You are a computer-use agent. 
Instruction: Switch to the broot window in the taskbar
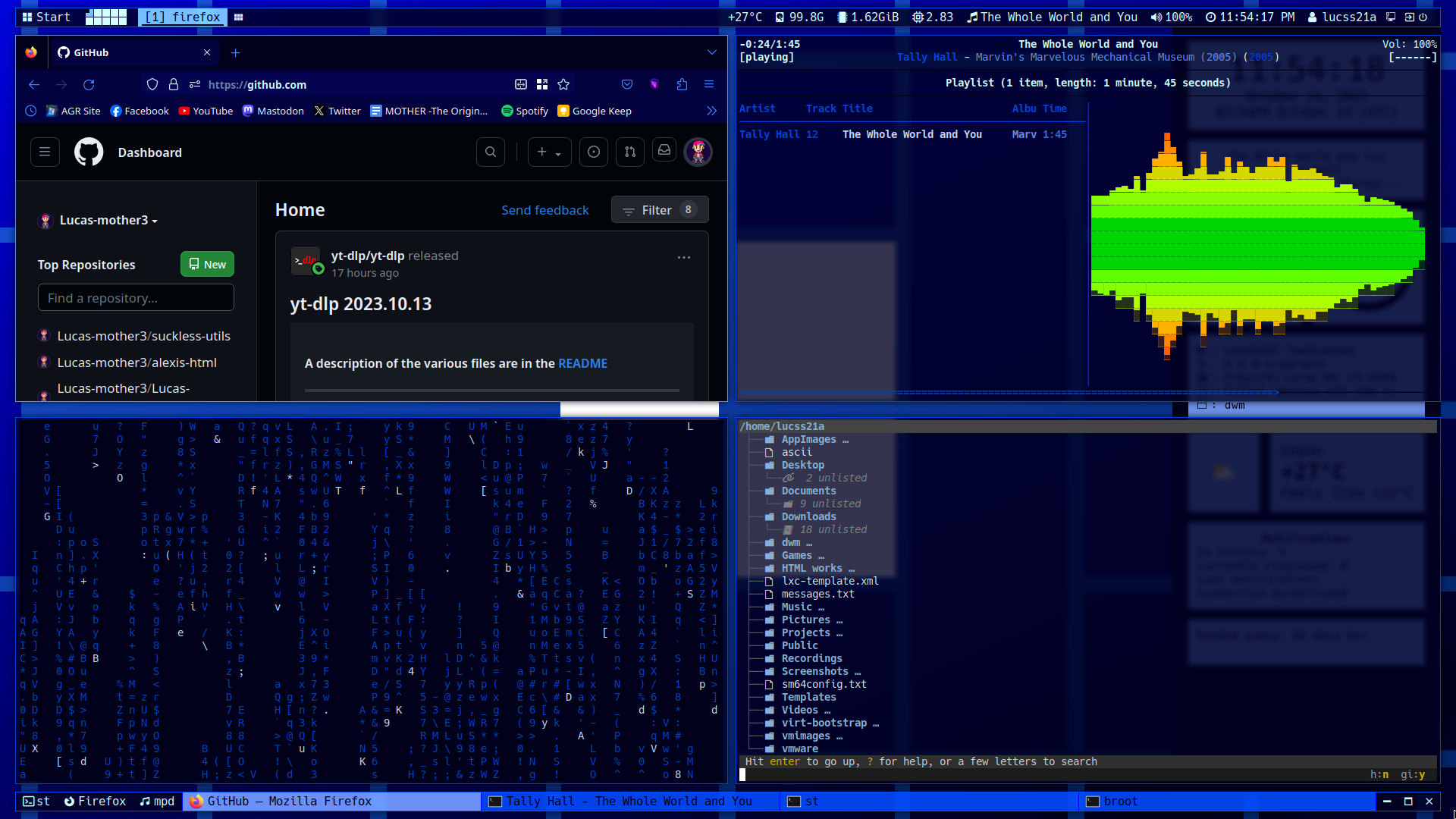tap(1227, 802)
